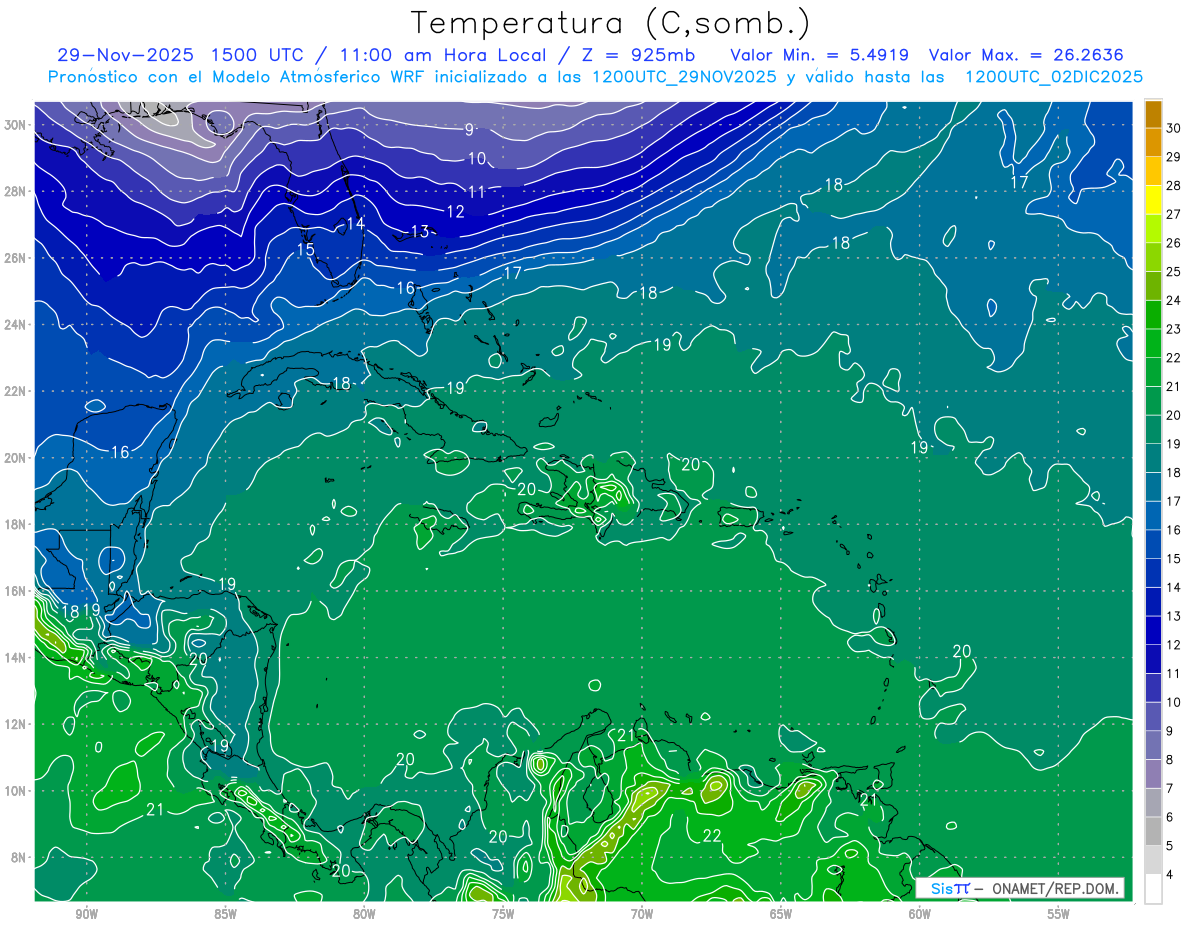Image resolution: width=1200 pixels, height=927 pixels.
Task: Click the yellow swatch between legend labels 27 and 28
Action: (x=1154, y=200)
